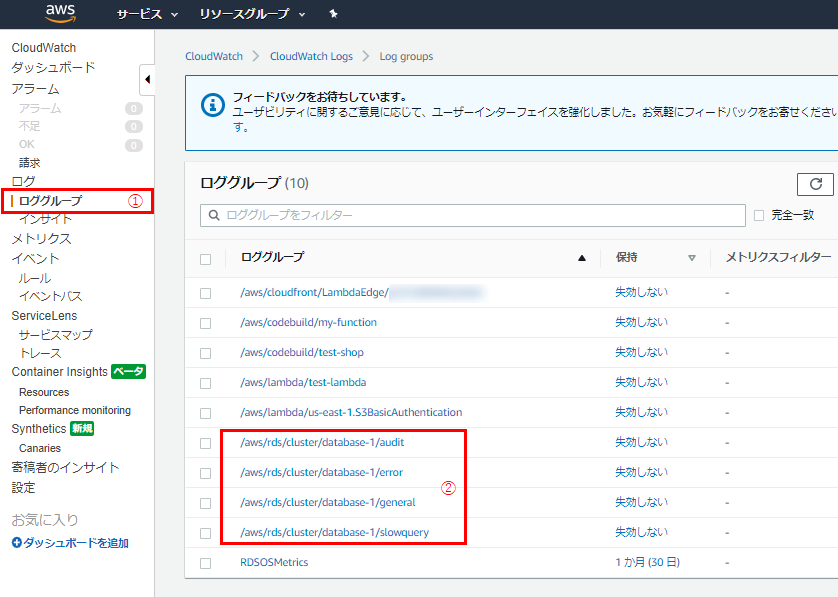Viewport: 838px width, 597px height.
Task: Collapse the left navigation with arrow toggle
Action: [x=147, y=80]
